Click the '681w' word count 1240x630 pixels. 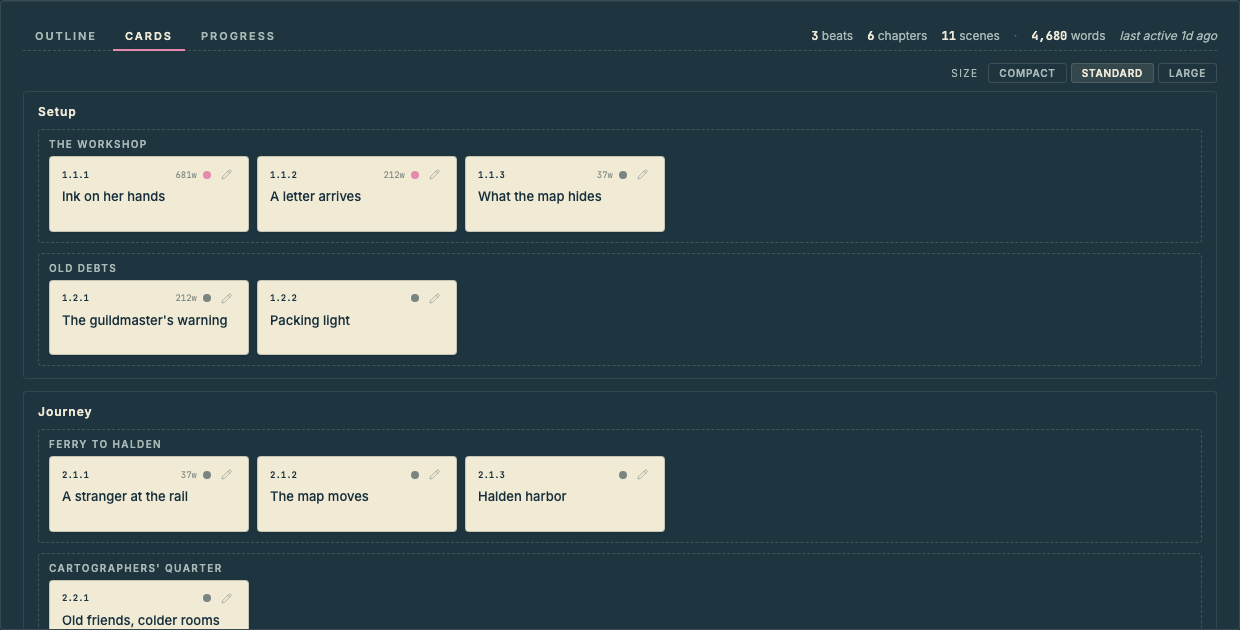[x=186, y=175]
